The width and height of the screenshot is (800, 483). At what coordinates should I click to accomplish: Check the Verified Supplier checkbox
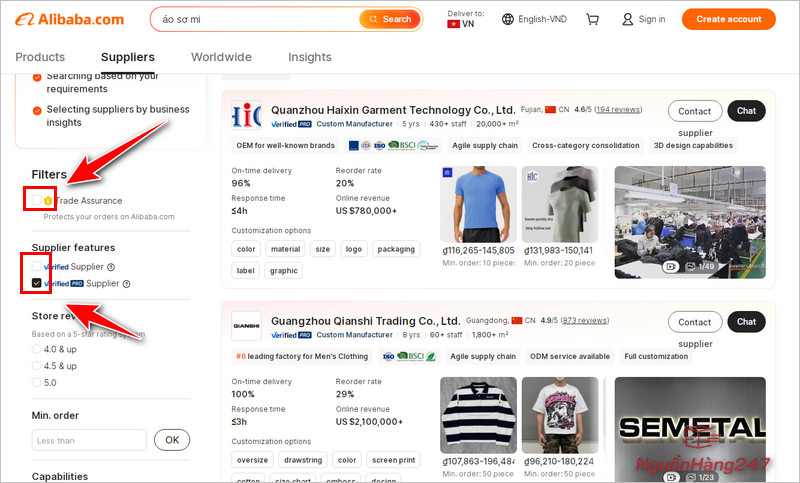[37, 267]
